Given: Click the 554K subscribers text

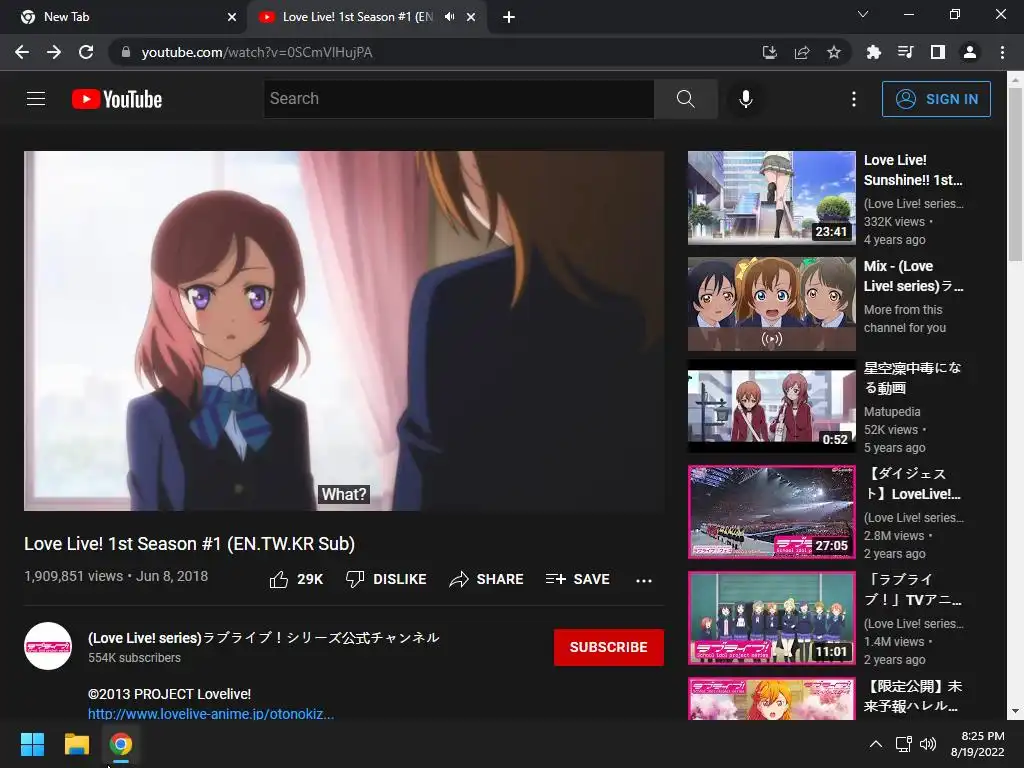Looking at the screenshot, I should click(134, 658).
